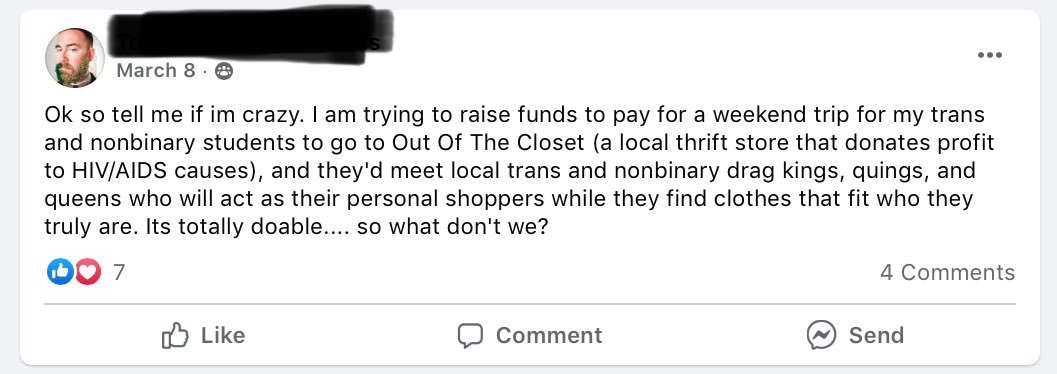Image resolution: width=1057 pixels, height=374 pixels.
Task: Click the Comment label text
Action: coord(549,336)
